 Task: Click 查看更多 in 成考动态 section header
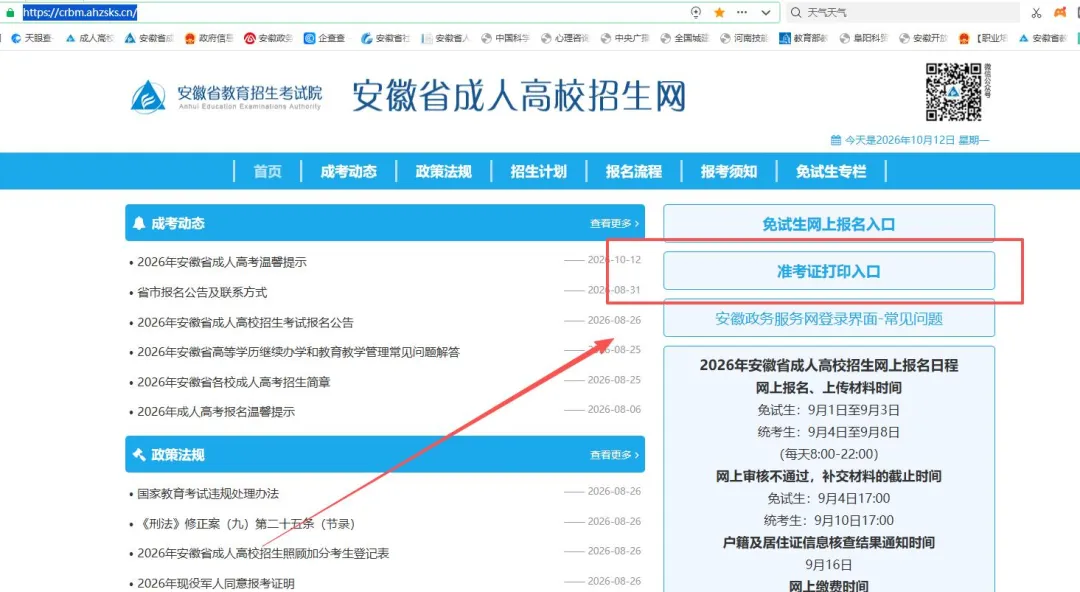[x=614, y=223]
